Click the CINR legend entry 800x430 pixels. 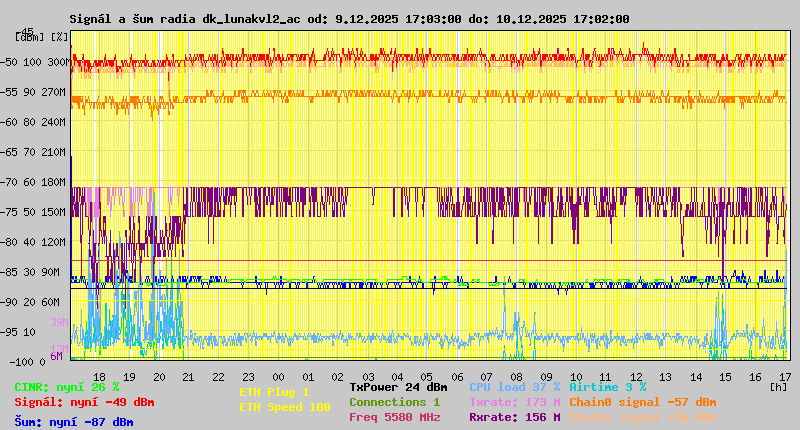[x=67, y=386]
